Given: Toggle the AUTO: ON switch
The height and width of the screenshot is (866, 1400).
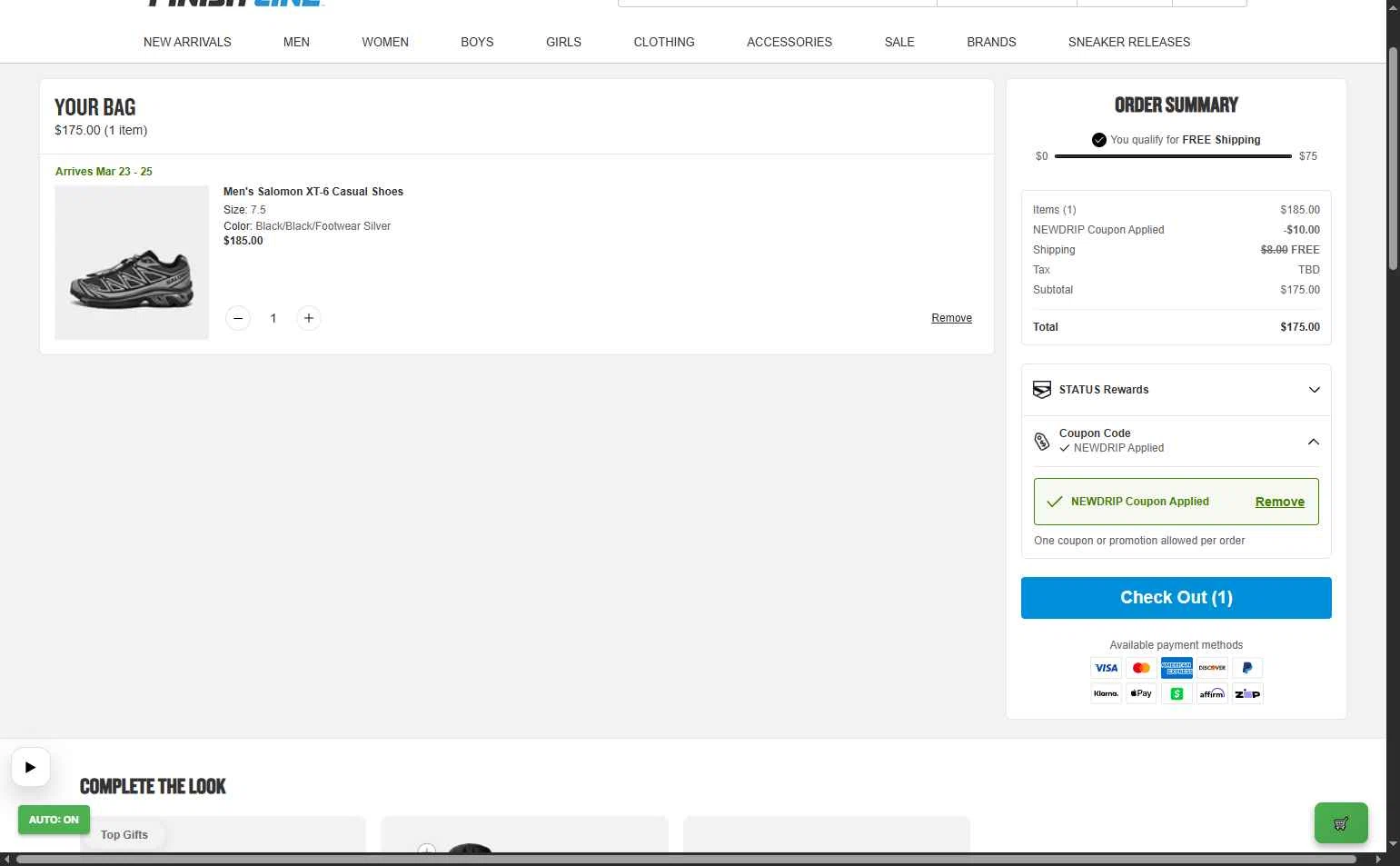Looking at the screenshot, I should [x=54, y=820].
